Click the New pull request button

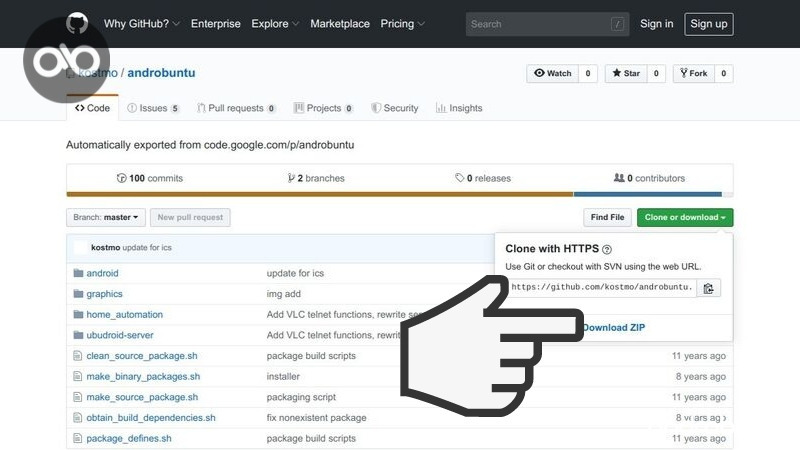pyautogui.click(x=190, y=217)
